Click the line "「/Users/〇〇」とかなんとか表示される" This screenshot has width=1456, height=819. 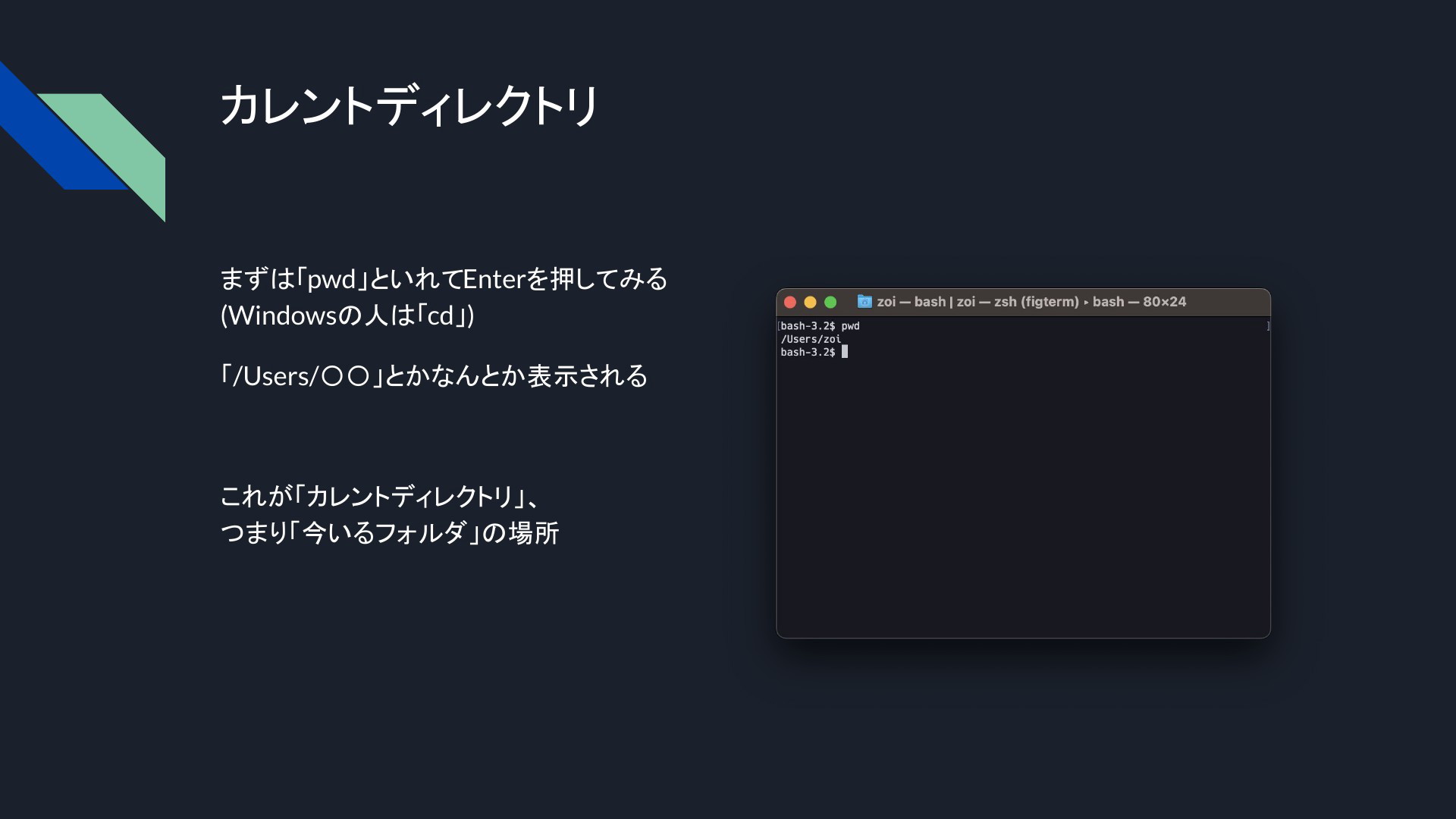point(434,376)
